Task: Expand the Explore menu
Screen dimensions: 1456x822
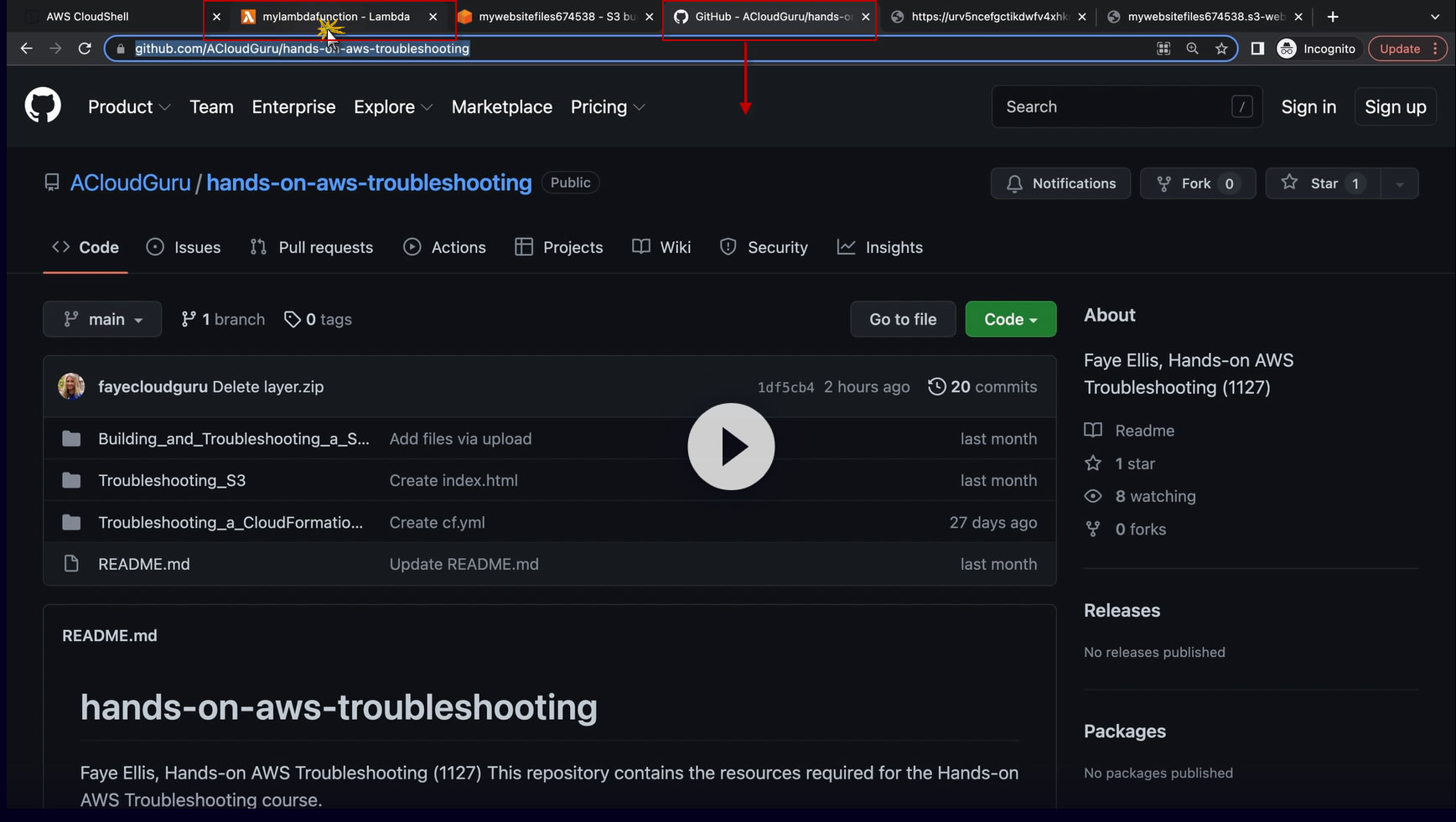Action: [x=393, y=107]
